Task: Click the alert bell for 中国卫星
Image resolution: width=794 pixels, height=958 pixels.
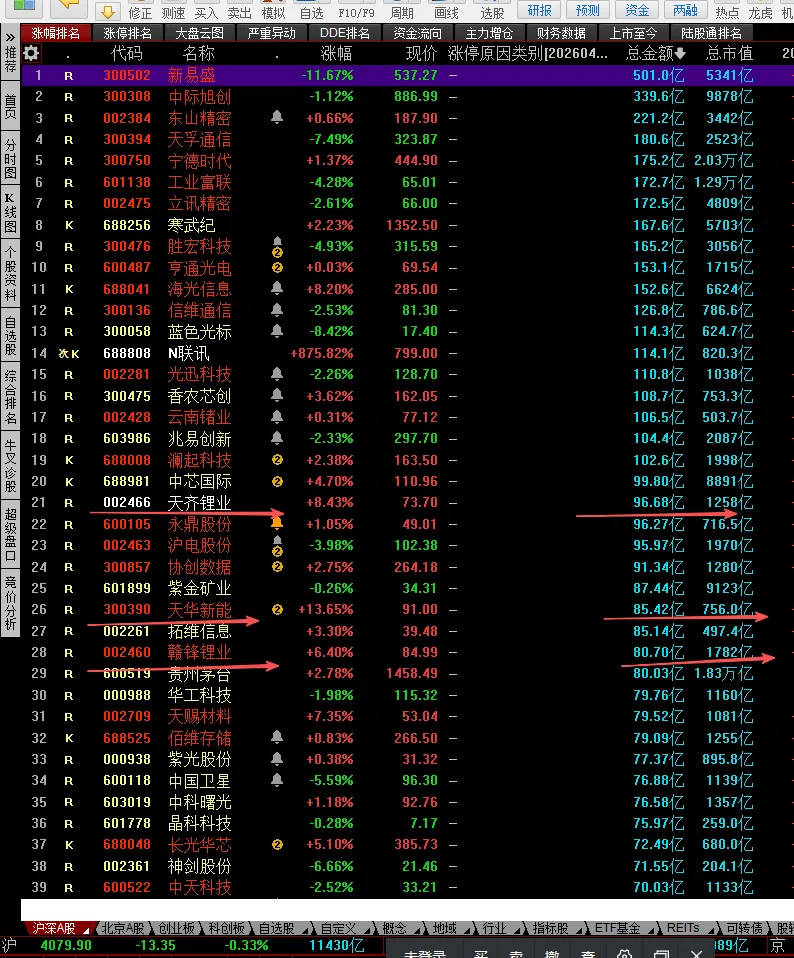Action: (x=277, y=780)
